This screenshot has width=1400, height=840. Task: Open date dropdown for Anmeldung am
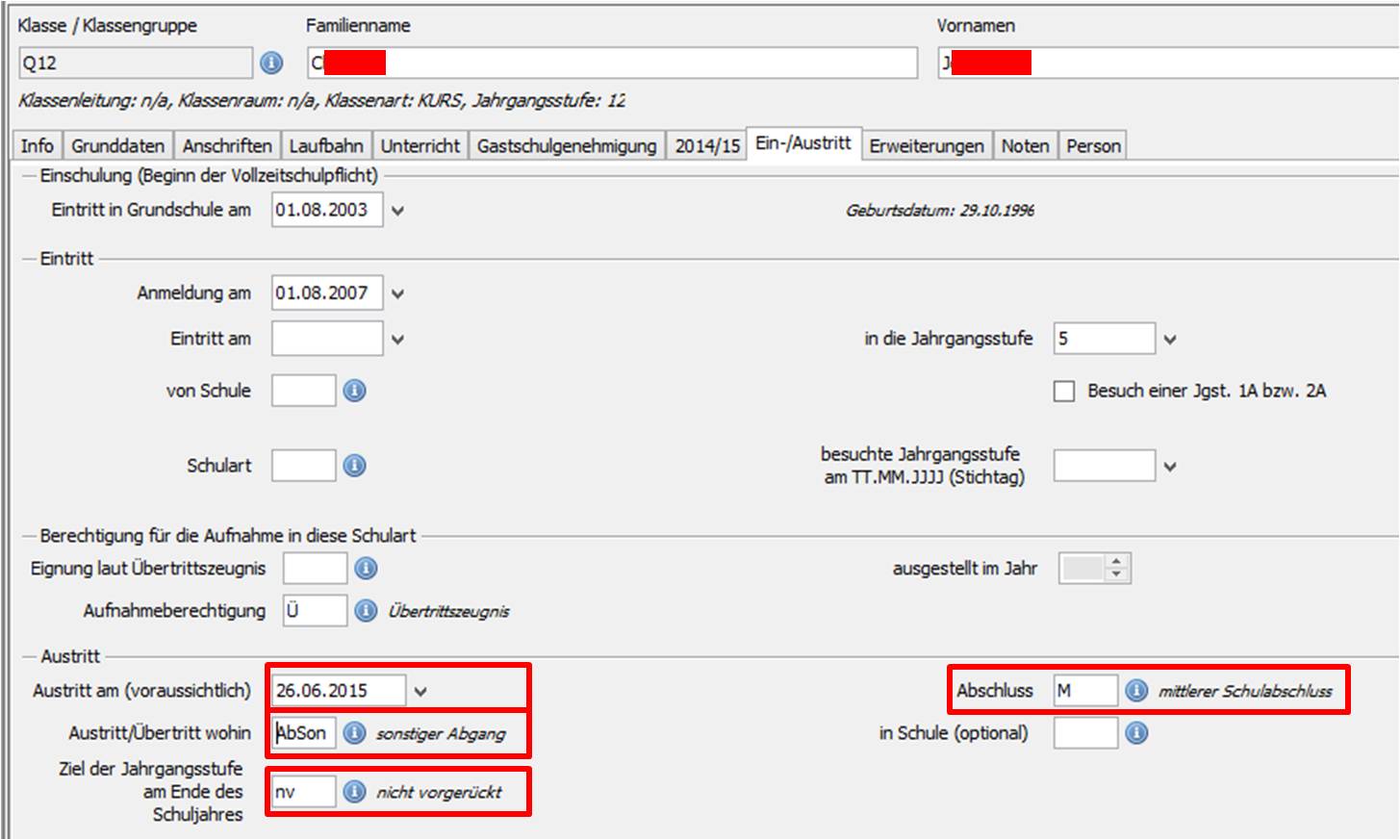pos(397,293)
